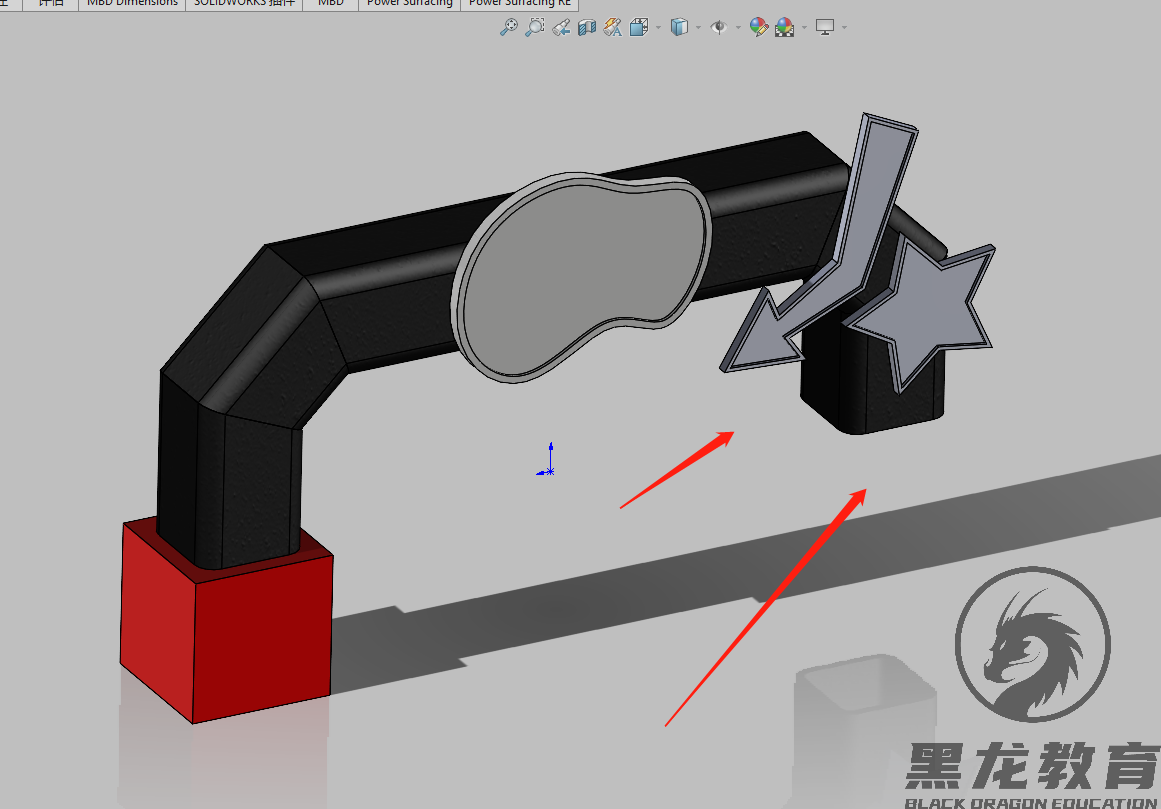Viewport: 1161px width, 809px height.
Task: Open the View Orientation dropdown arrow
Action: [657, 27]
